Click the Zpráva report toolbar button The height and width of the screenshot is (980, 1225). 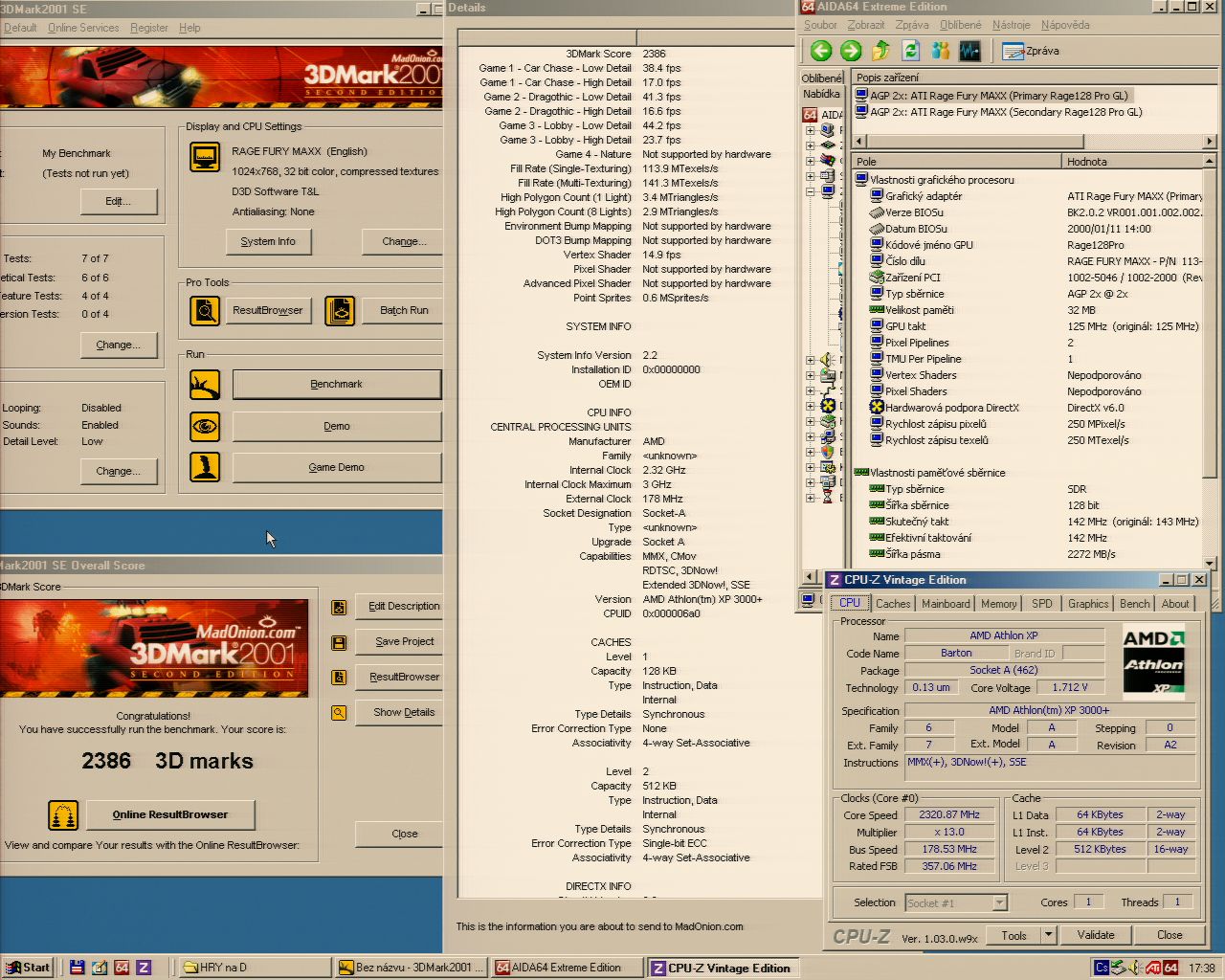(x=1031, y=51)
